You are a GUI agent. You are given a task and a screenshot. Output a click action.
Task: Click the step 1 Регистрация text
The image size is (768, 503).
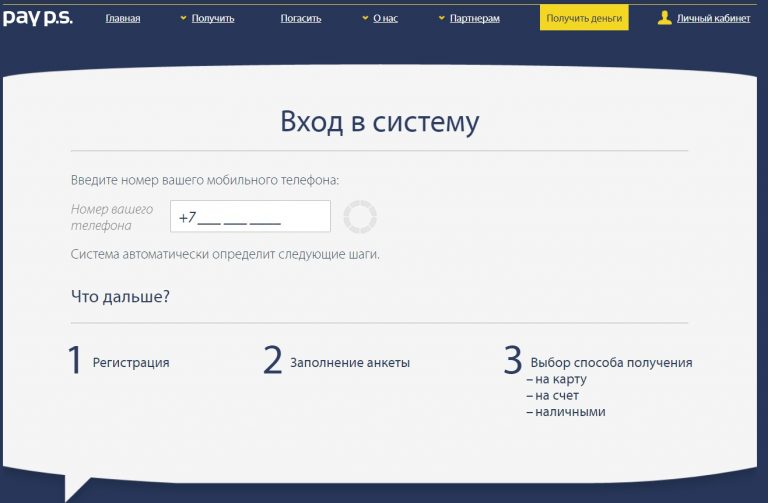(131, 363)
